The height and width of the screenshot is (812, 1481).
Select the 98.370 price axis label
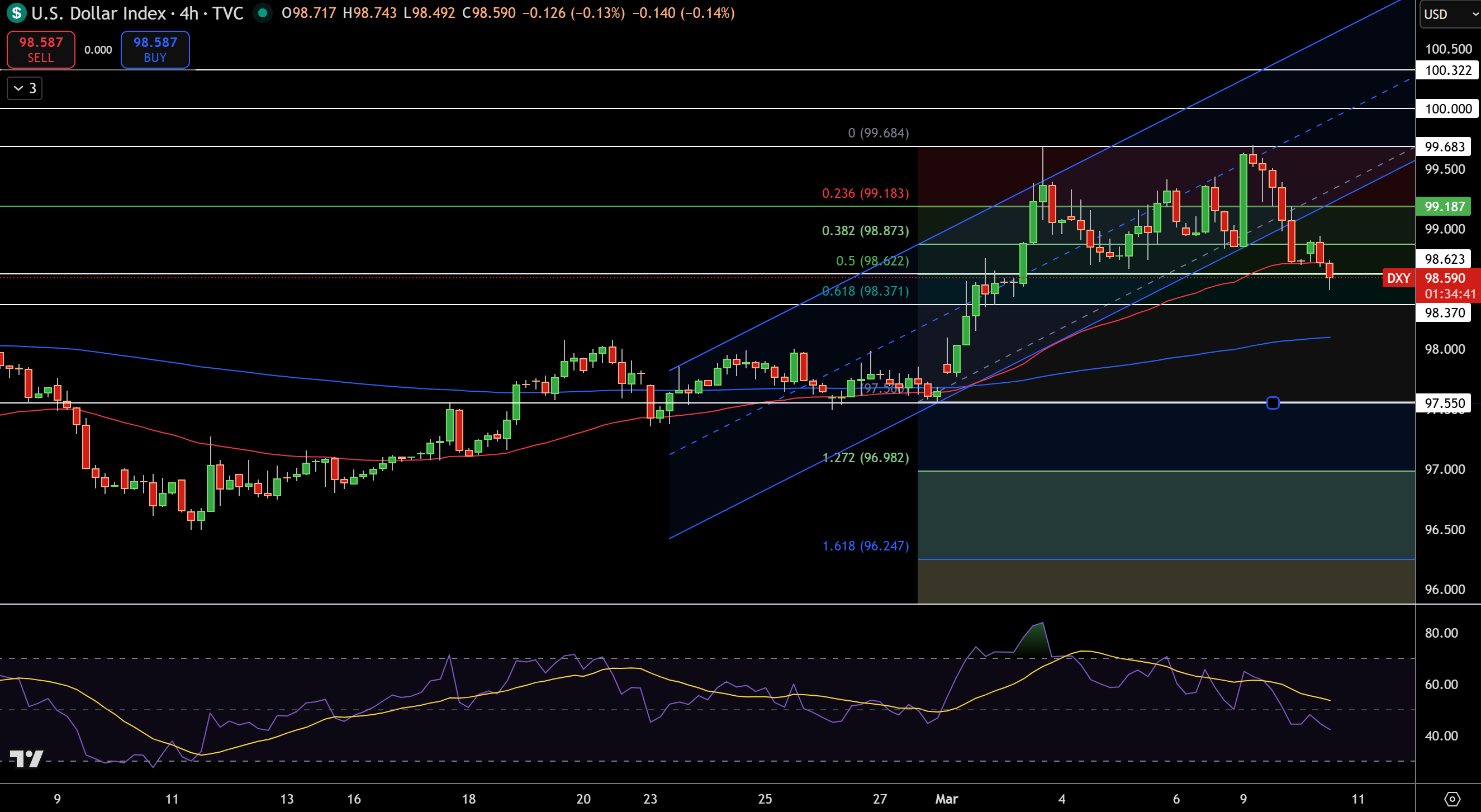[x=1444, y=312]
